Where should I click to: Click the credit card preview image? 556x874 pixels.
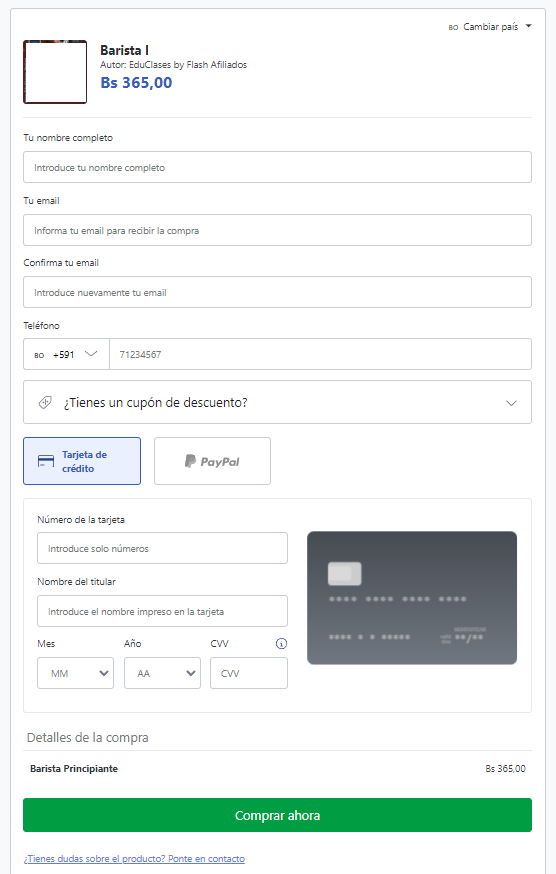pyautogui.click(x=412, y=598)
